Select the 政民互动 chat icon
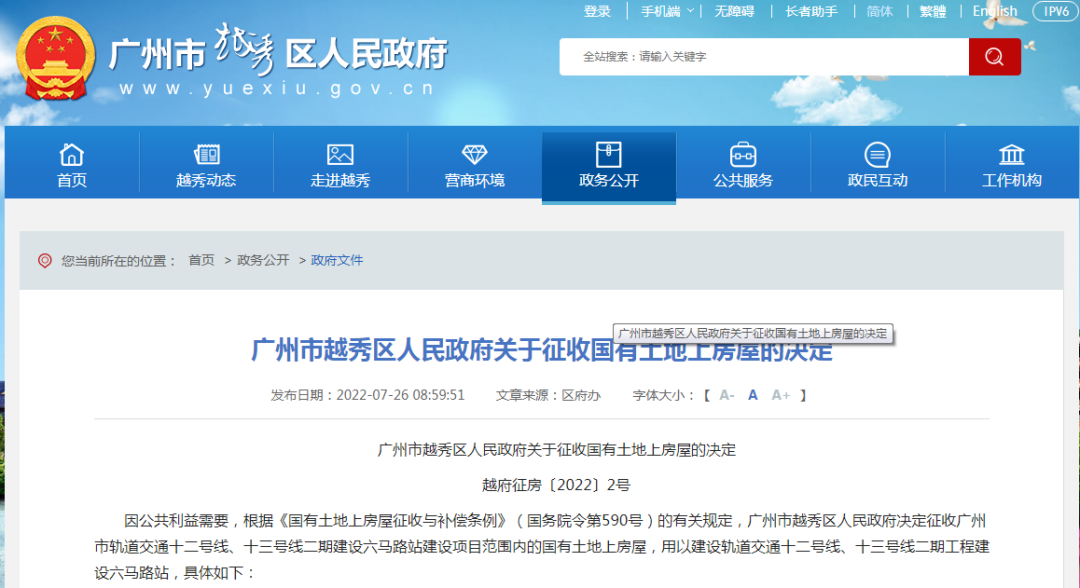1080x588 pixels. [877, 155]
